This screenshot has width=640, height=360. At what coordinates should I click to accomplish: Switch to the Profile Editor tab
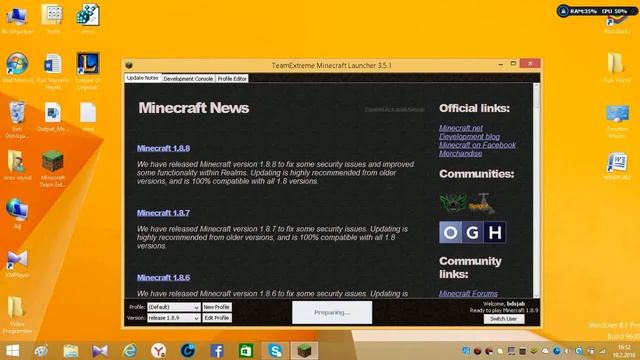point(232,79)
